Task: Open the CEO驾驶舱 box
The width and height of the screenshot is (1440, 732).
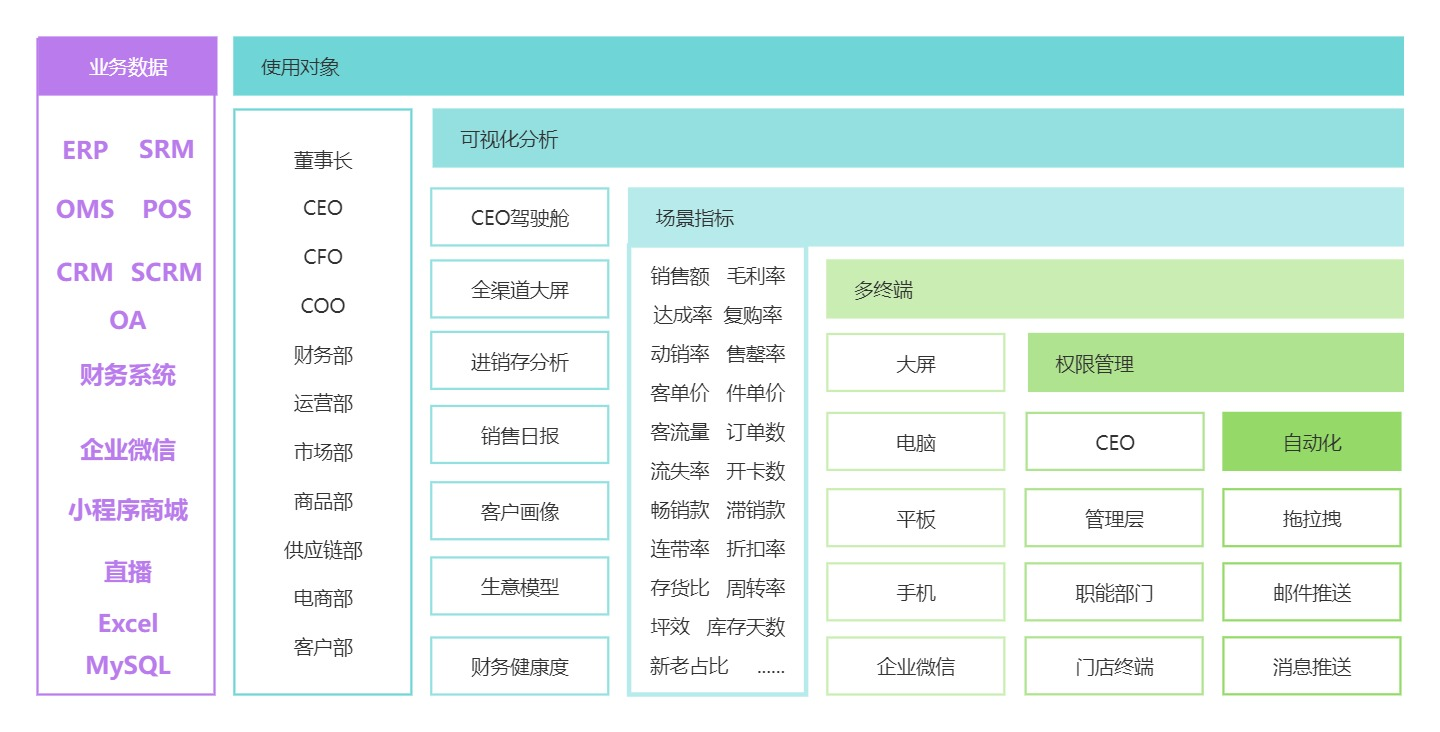Action: [520, 217]
